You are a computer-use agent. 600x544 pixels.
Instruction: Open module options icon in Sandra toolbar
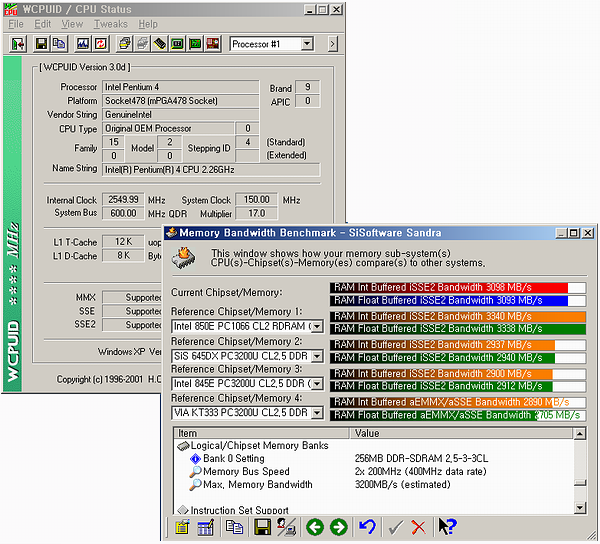point(183,527)
